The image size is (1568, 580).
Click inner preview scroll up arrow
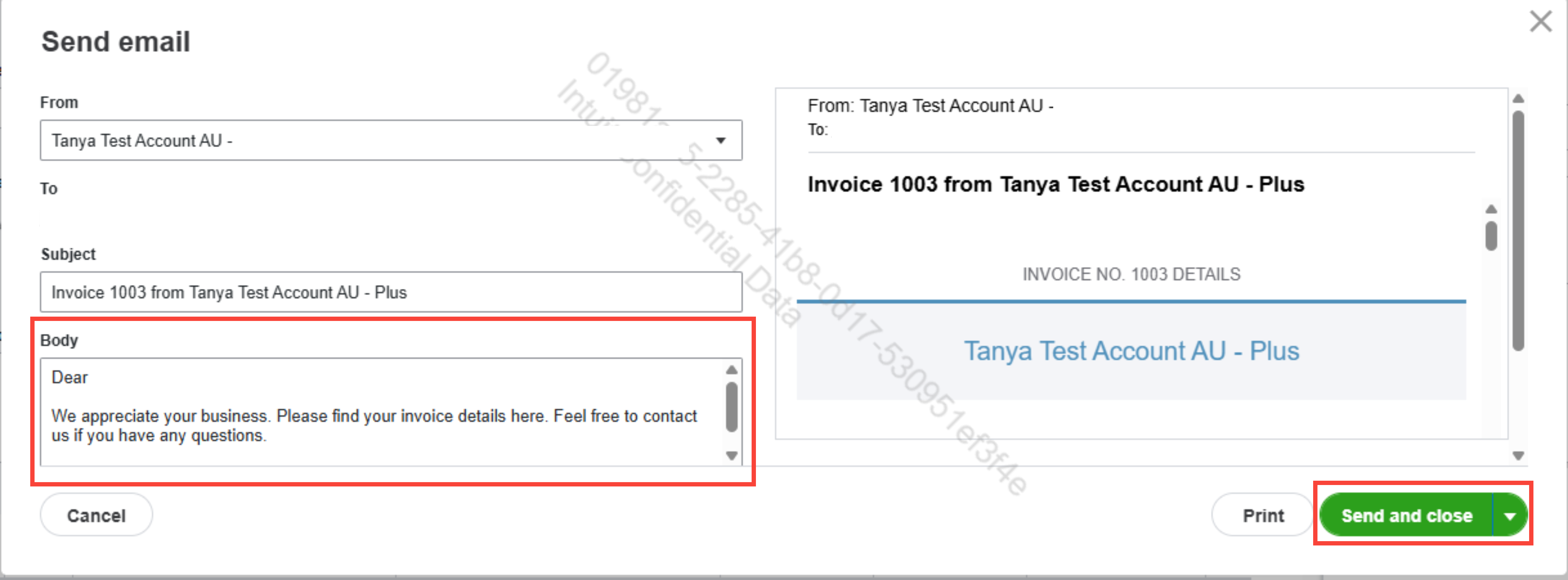point(1491,209)
